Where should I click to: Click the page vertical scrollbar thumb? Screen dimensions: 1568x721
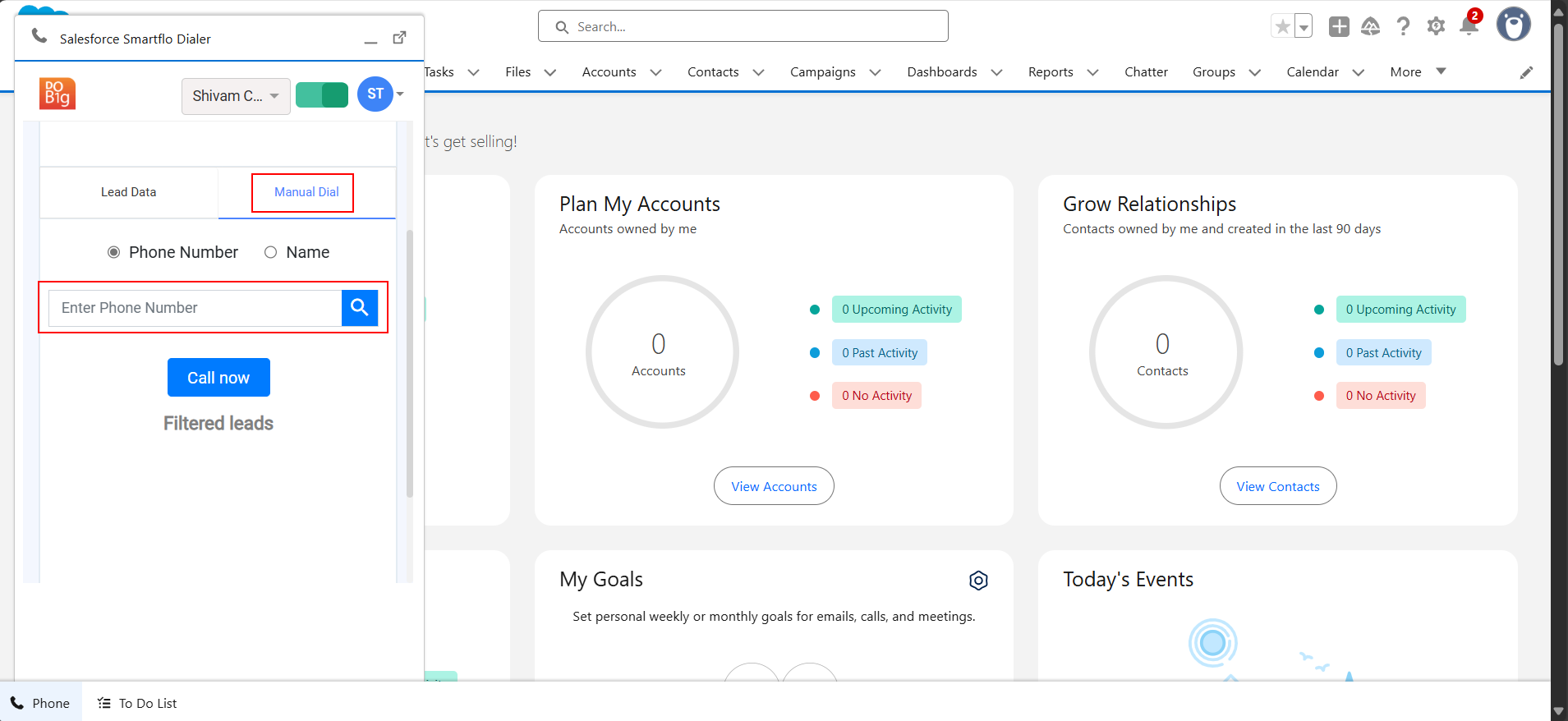click(x=1558, y=194)
